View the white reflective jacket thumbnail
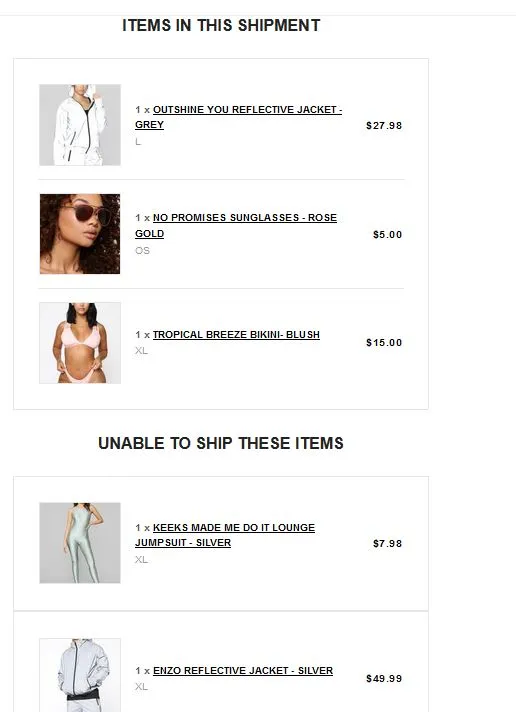Image resolution: width=516 pixels, height=712 pixels. point(80,125)
